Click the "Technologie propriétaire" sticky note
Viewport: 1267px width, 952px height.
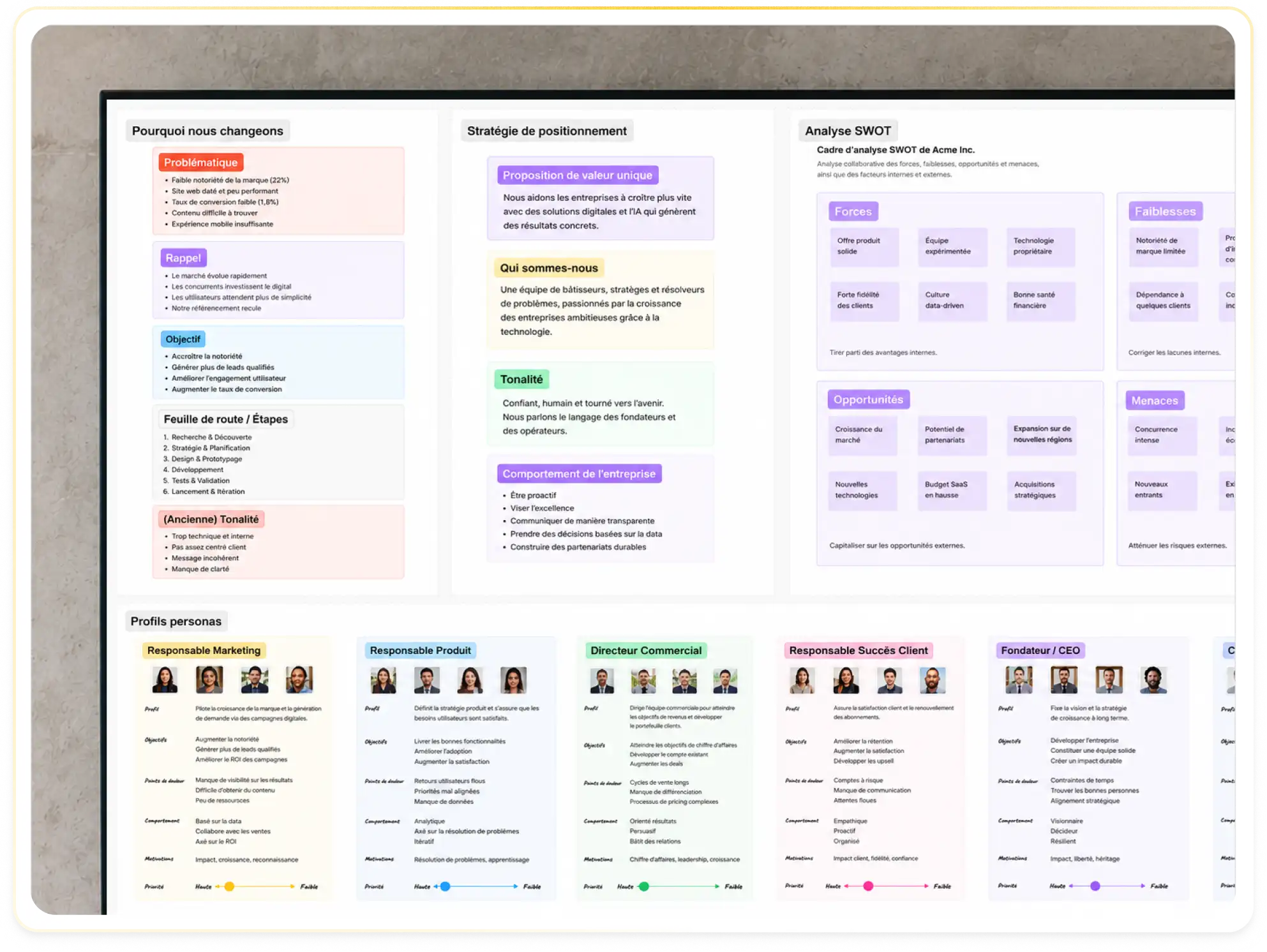click(1040, 247)
